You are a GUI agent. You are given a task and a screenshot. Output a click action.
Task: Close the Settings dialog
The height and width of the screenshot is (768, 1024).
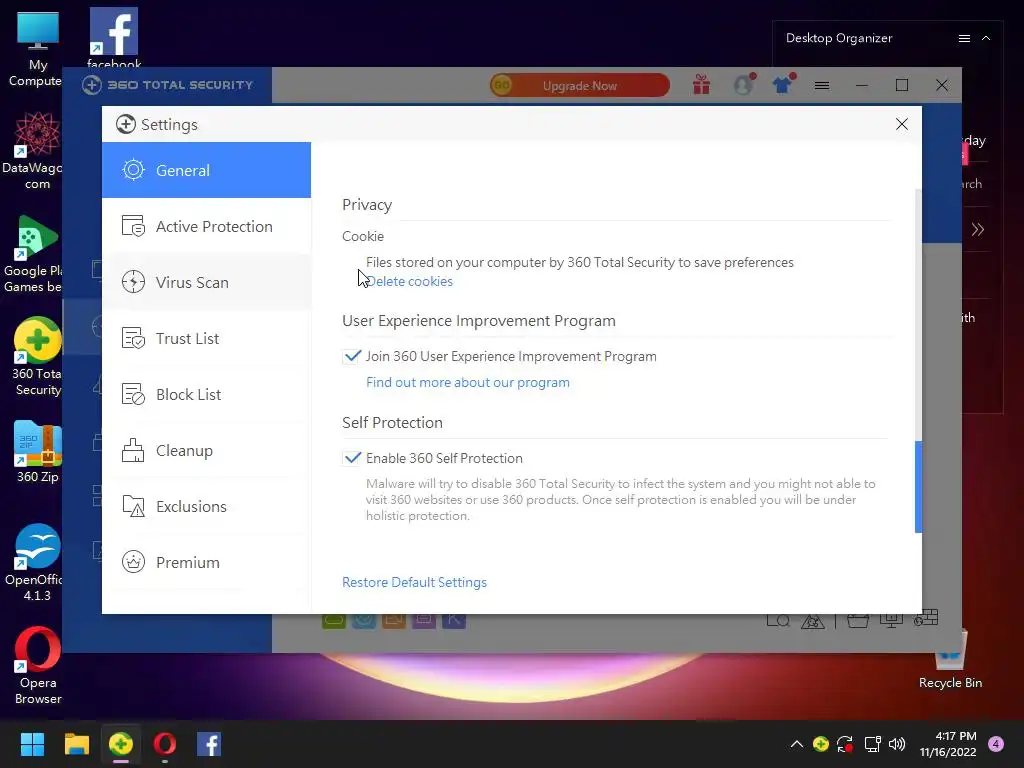[902, 124]
